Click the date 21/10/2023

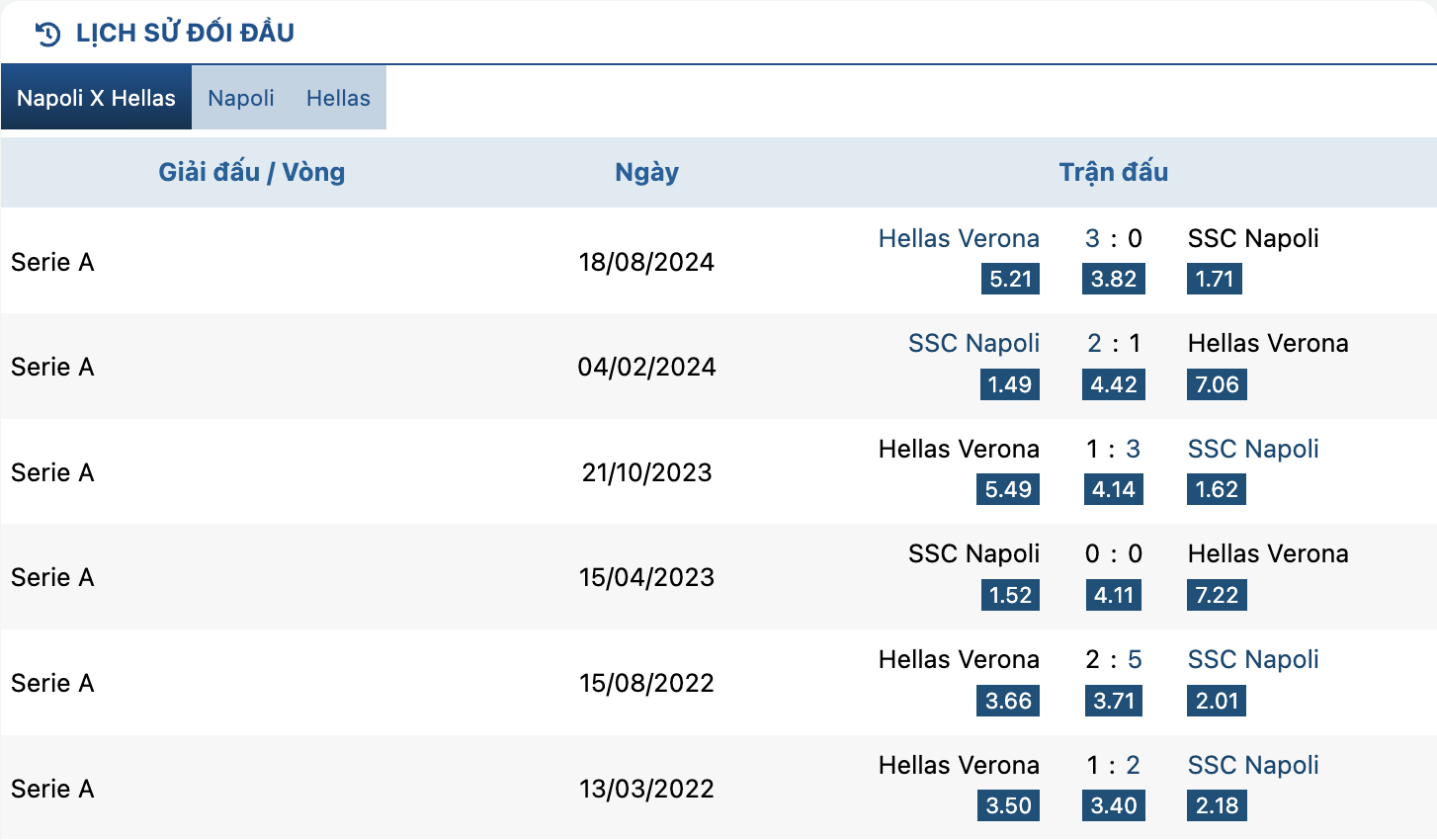pyautogui.click(x=646, y=472)
